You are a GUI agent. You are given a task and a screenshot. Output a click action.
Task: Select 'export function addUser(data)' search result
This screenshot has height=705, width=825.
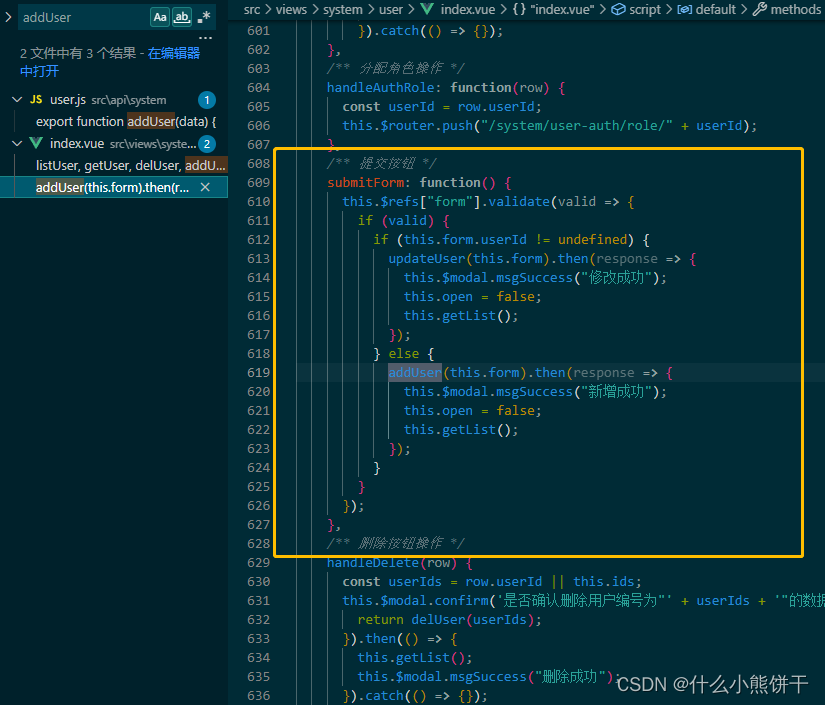pyautogui.click(x=125, y=122)
